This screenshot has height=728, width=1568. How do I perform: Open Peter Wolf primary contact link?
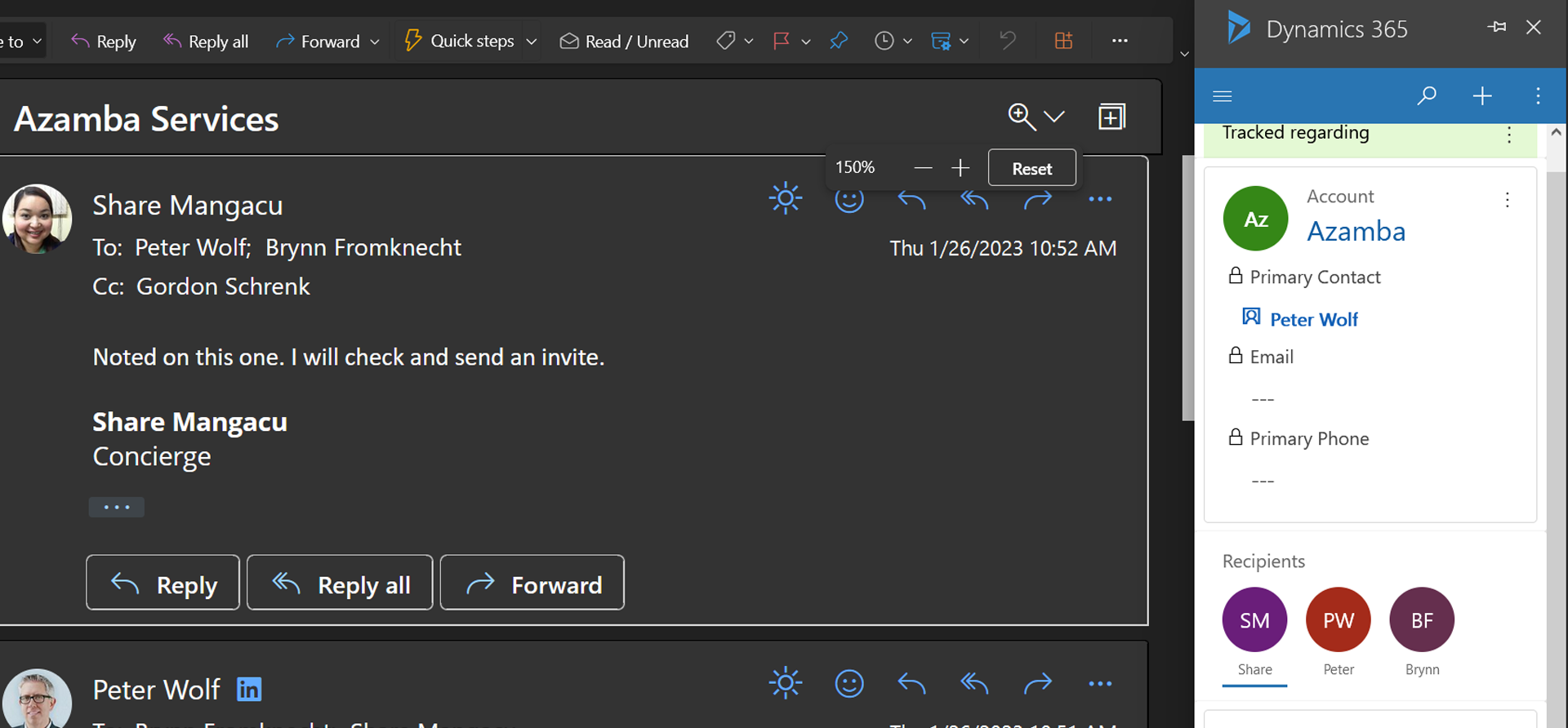[1313, 319]
